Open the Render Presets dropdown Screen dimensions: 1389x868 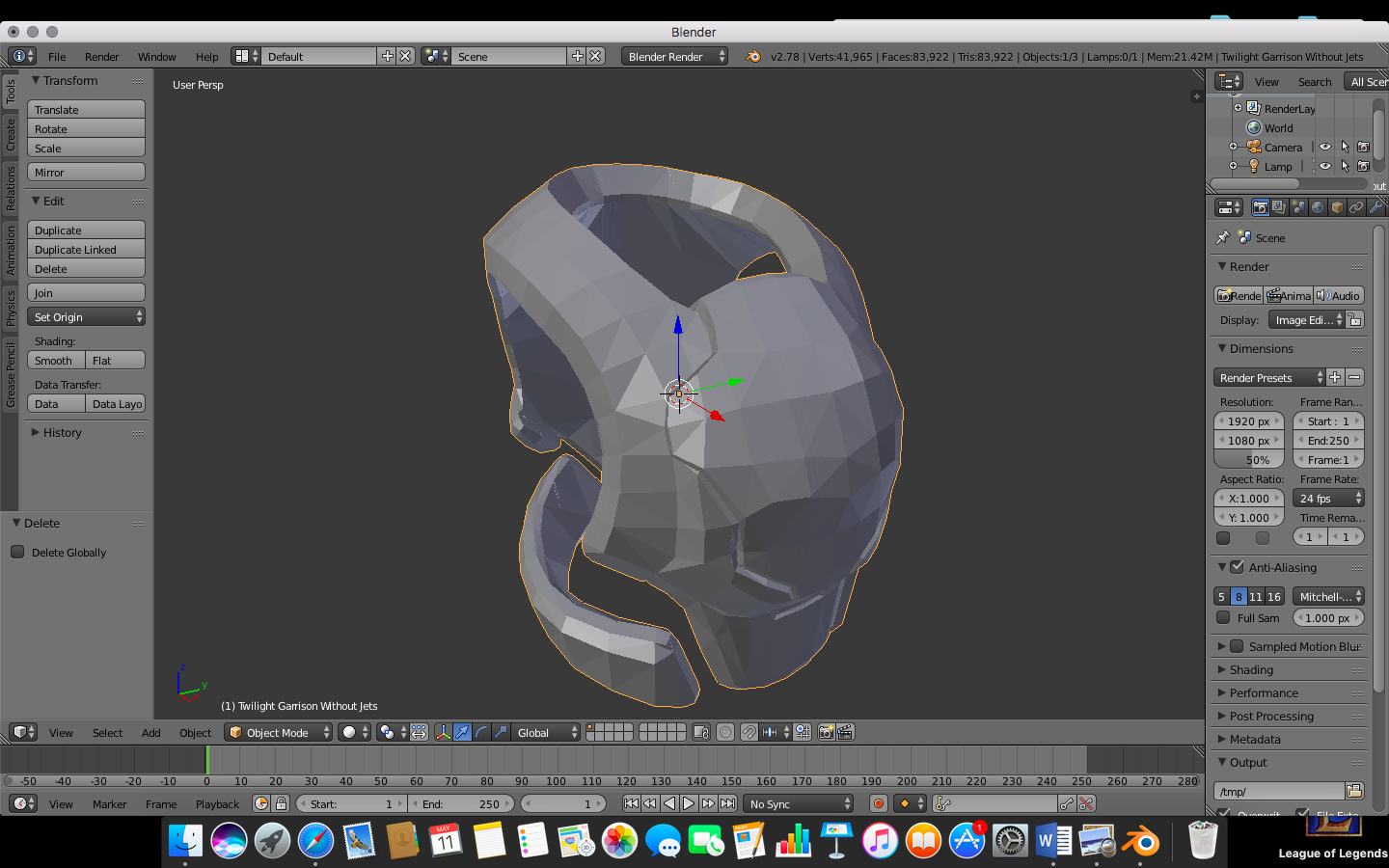point(1269,377)
